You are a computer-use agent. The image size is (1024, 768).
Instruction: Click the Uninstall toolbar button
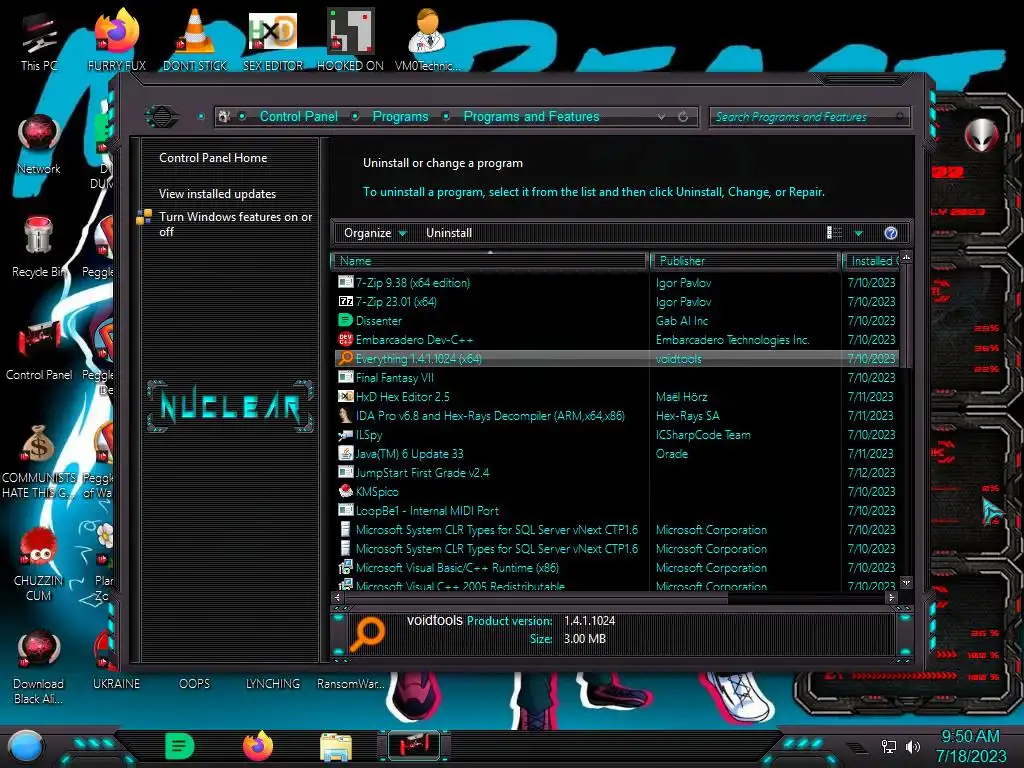[x=449, y=233]
